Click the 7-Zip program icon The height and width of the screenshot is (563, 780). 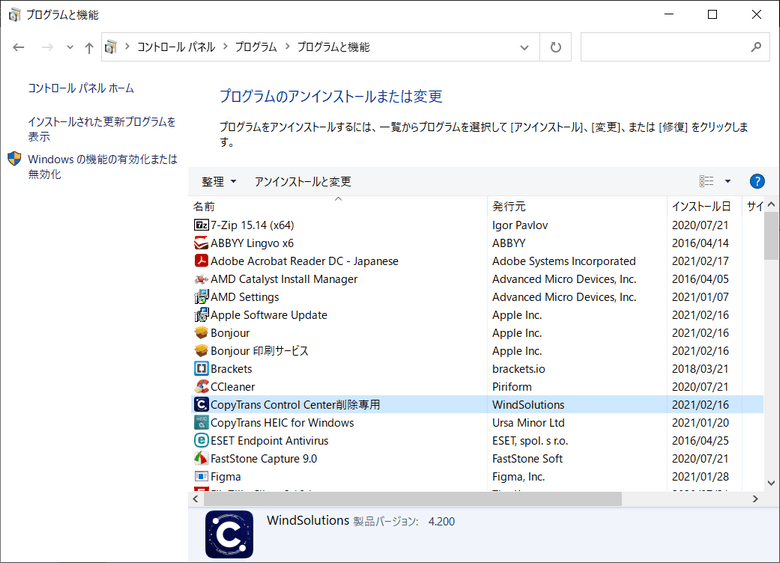pos(201,225)
